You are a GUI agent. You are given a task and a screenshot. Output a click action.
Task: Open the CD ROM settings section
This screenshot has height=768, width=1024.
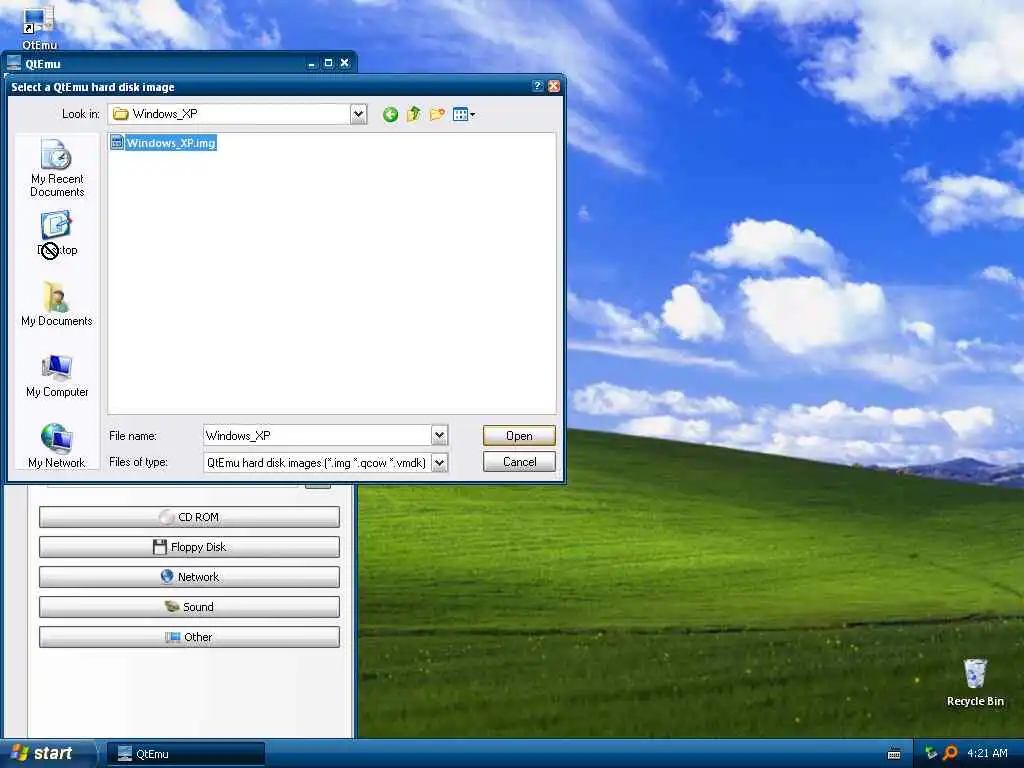point(189,517)
